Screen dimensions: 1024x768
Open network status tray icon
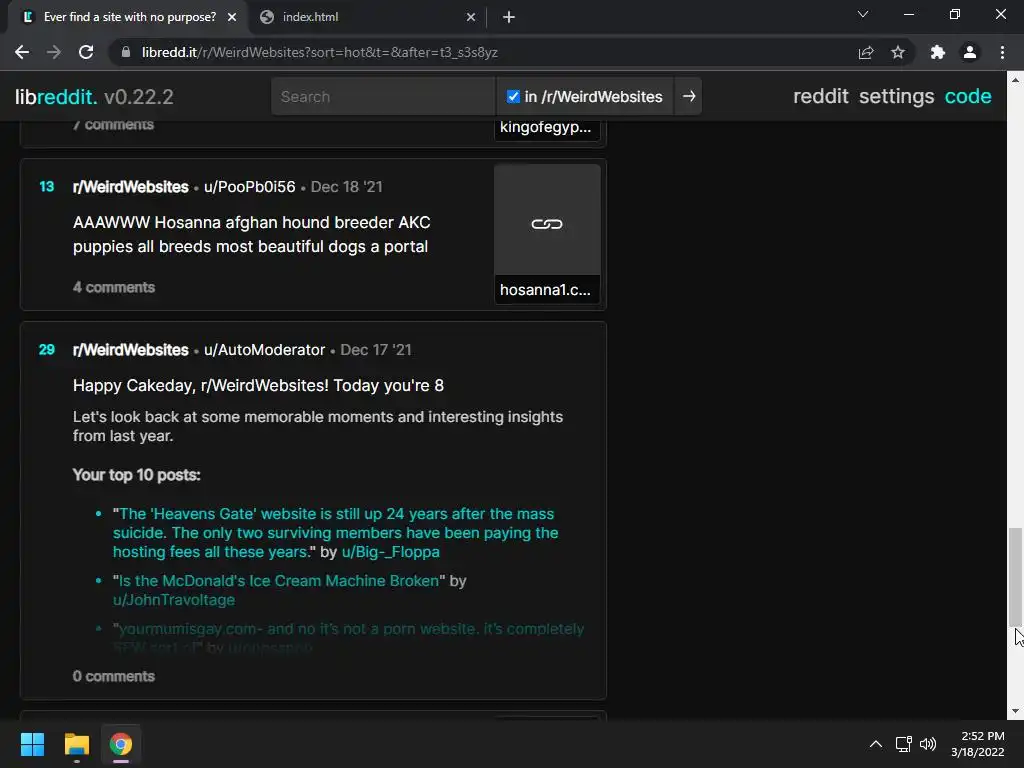tap(904, 744)
